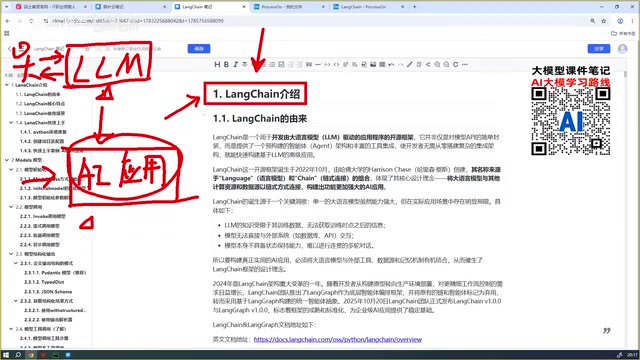Open Windows taskbar search
Screen dimensions: 640x360
click(18, 355)
